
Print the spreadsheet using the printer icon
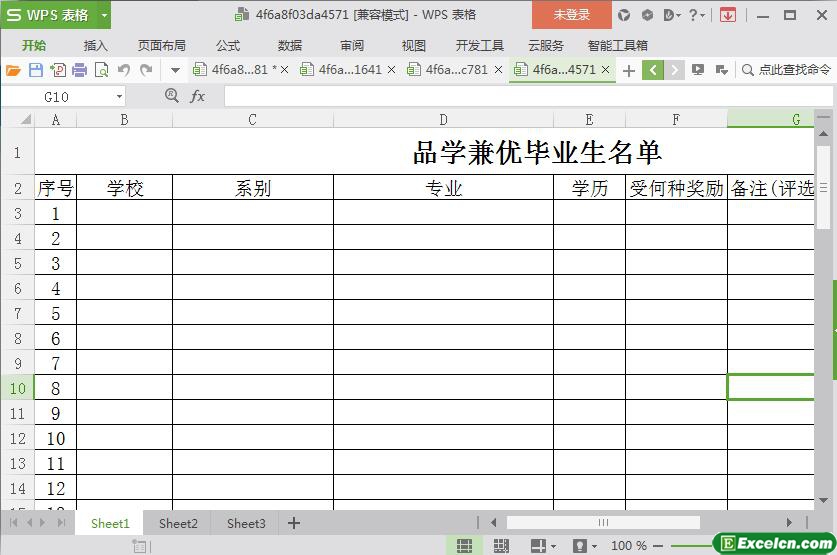click(80, 70)
